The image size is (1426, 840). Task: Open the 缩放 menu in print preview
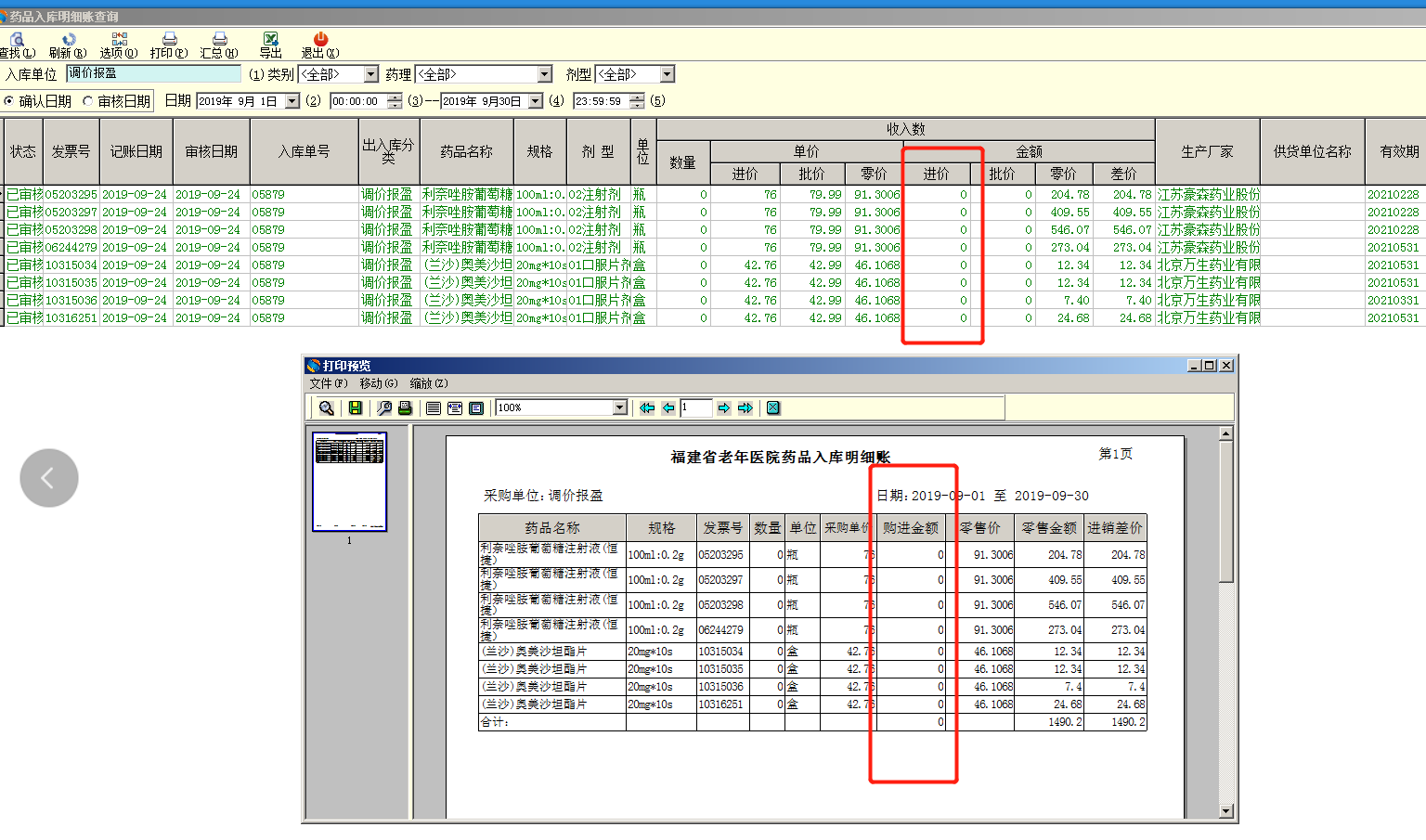coord(428,383)
